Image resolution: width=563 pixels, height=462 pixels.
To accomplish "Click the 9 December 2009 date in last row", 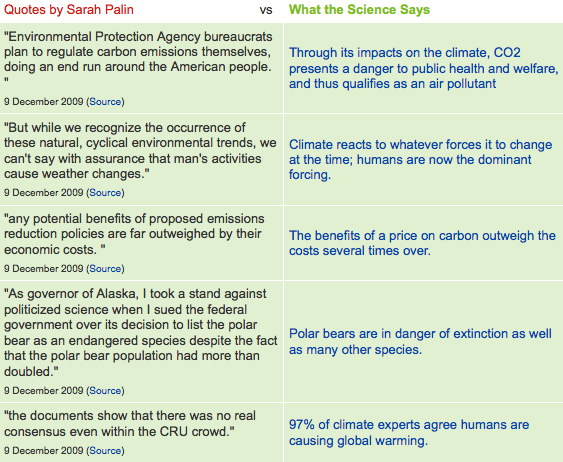I will [x=43, y=451].
